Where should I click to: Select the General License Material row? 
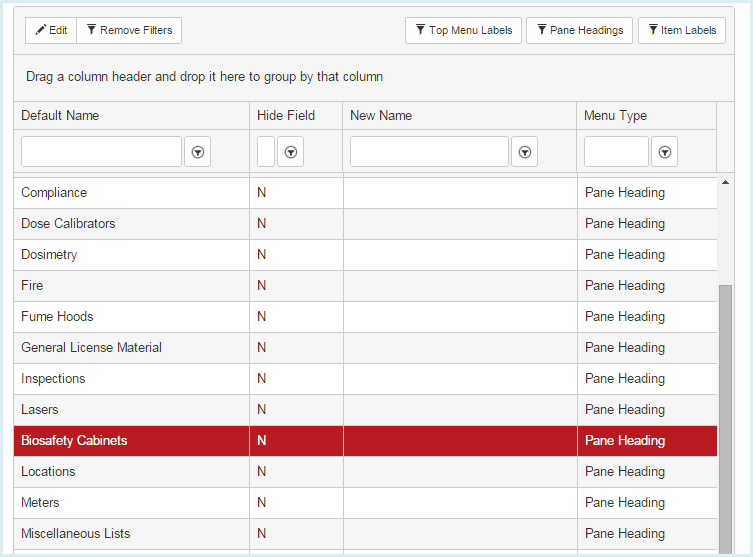365,348
